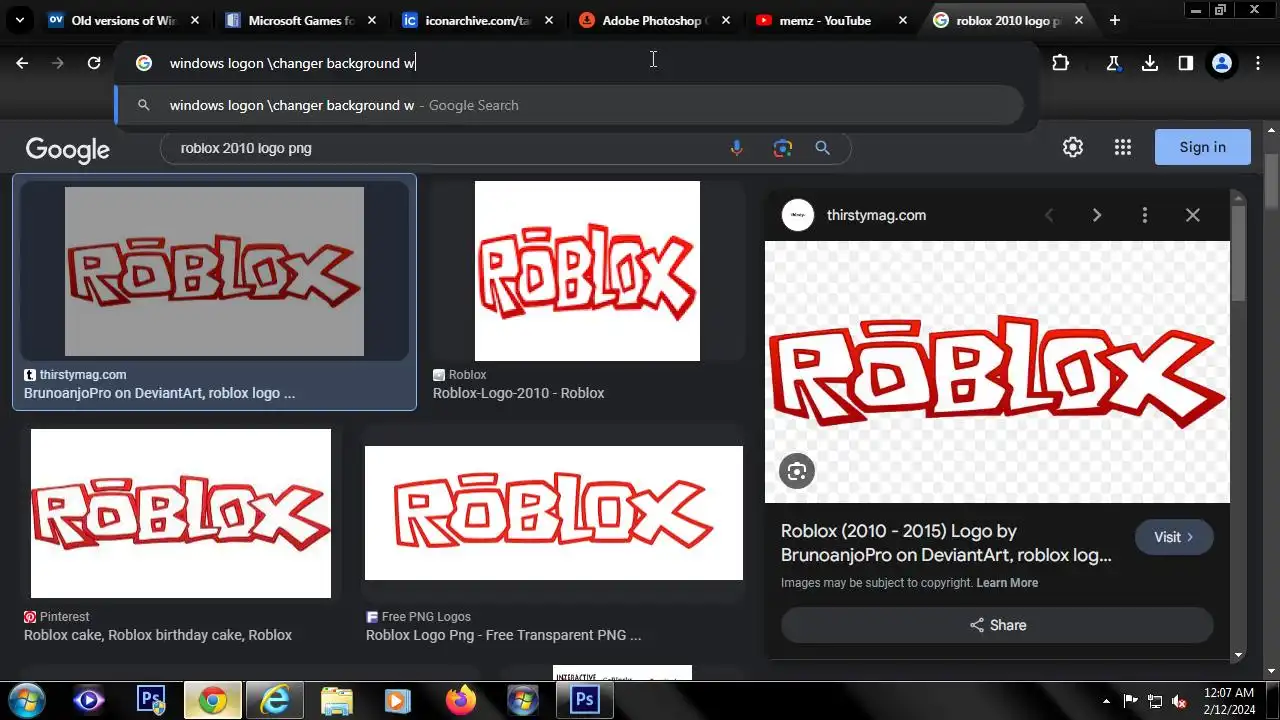Image resolution: width=1280 pixels, height=720 pixels.
Task: Click the Learn More link
Action: (x=1007, y=583)
